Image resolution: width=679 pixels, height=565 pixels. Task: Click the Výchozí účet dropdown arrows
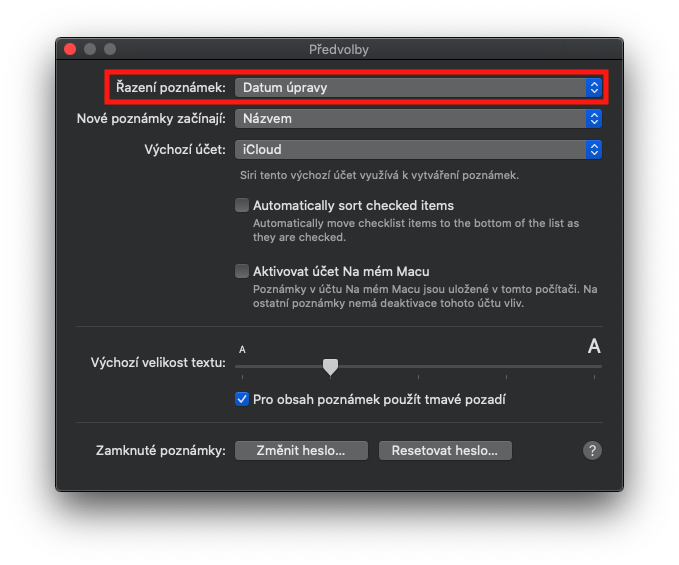(594, 150)
